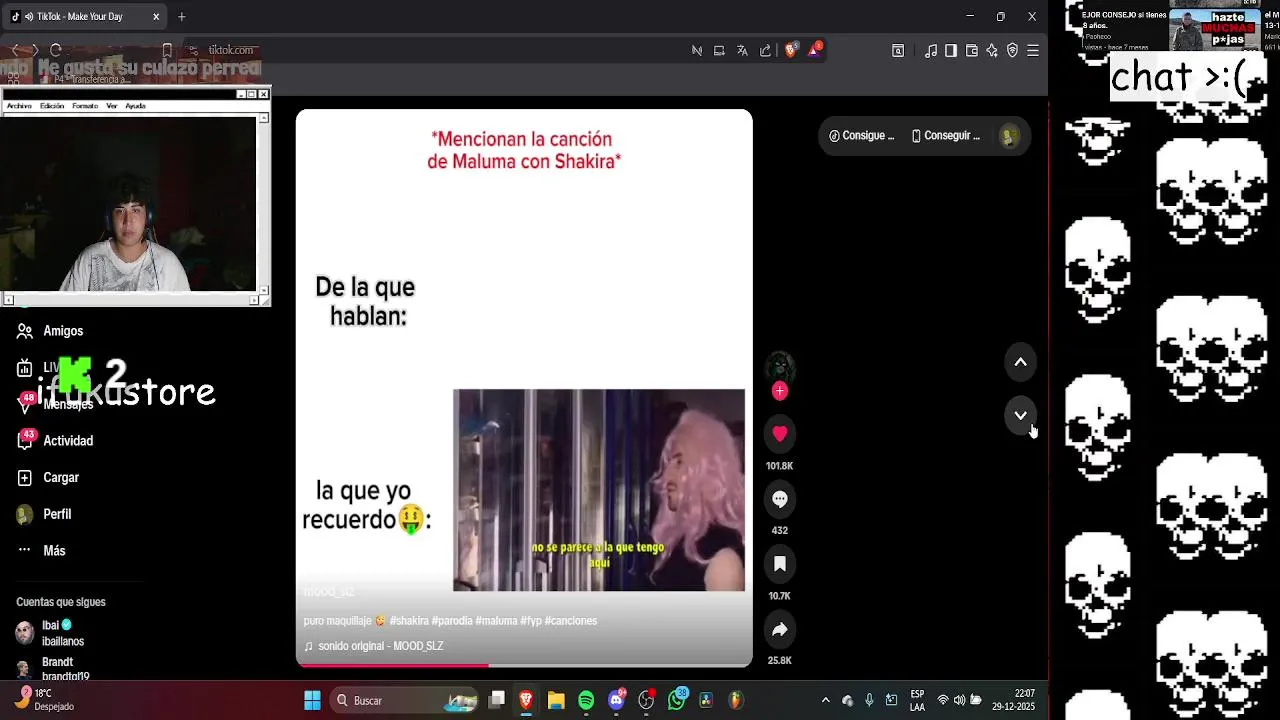
Task: Open the creator avatar beside the video
Action: pos(780,367)
